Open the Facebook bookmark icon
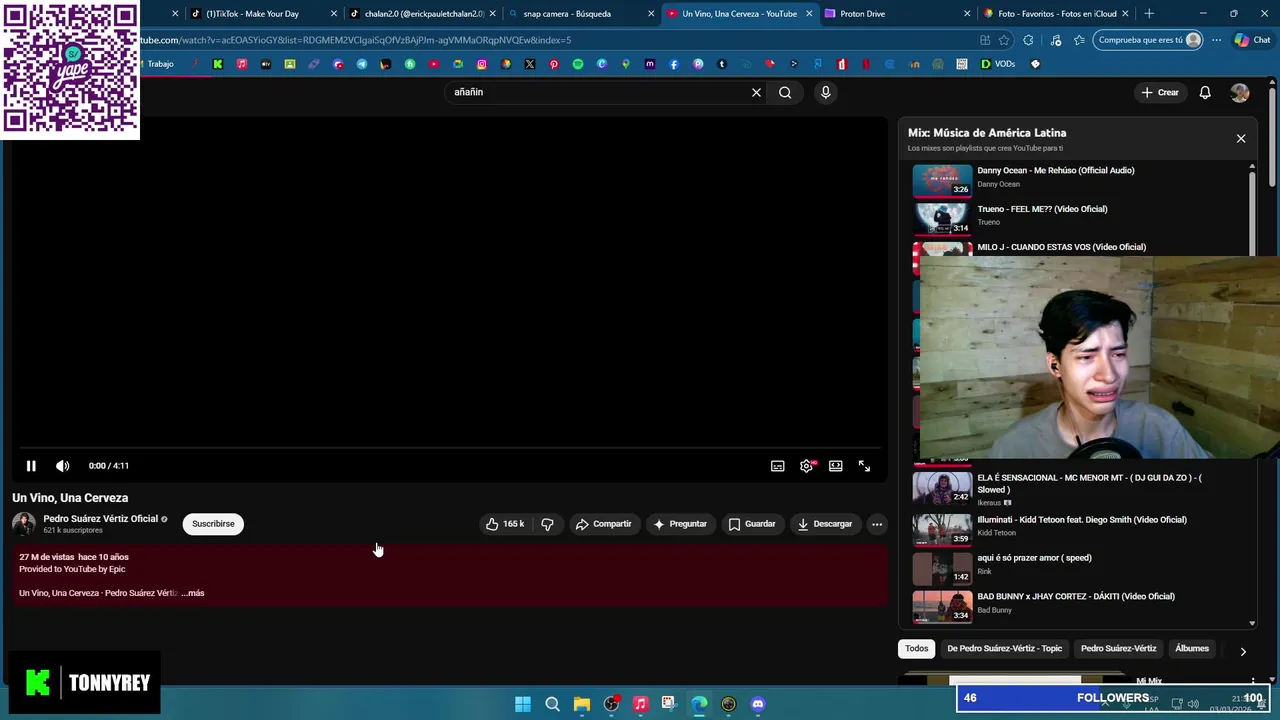The image size is (1280, 720). 674,64
